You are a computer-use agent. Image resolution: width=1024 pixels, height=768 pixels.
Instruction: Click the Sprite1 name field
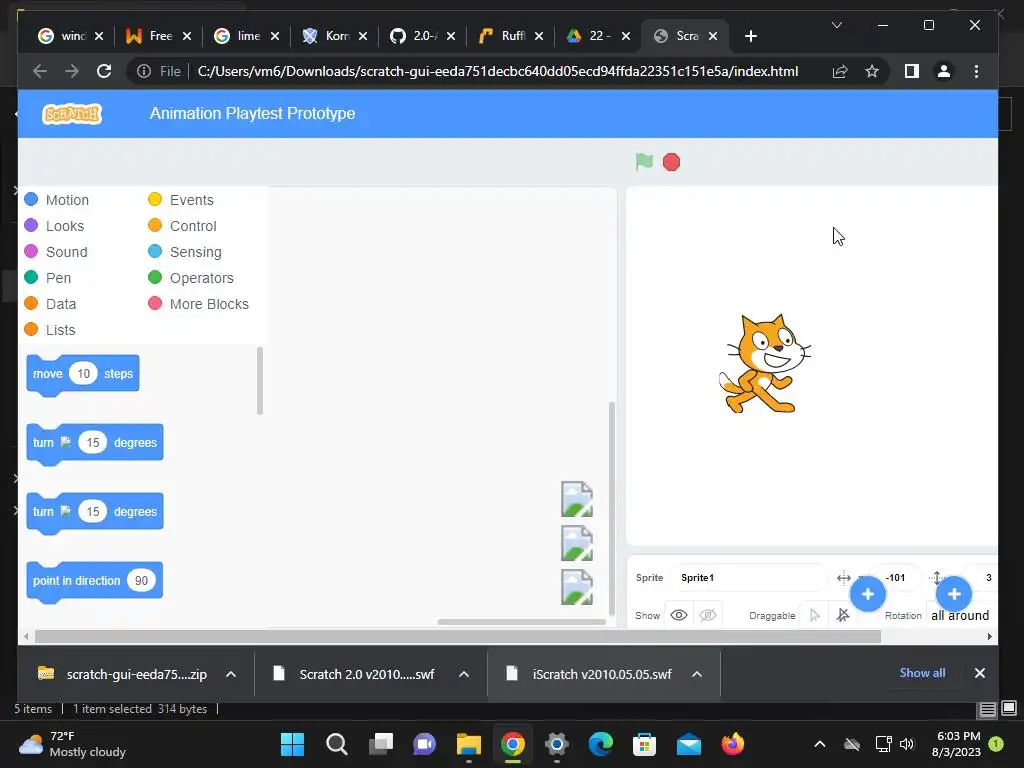click(x=748, y=577)
